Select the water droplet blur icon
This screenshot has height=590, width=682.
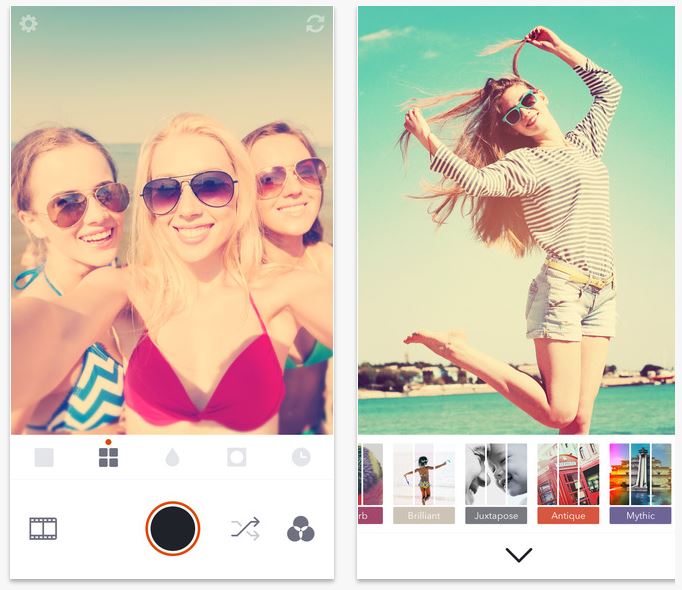(x=172, y=458)
